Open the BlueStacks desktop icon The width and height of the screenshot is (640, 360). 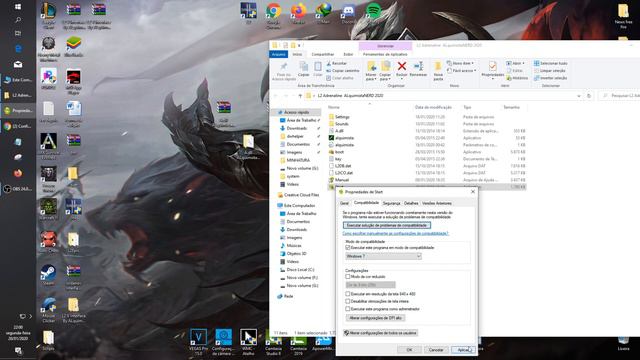(73, 47)
